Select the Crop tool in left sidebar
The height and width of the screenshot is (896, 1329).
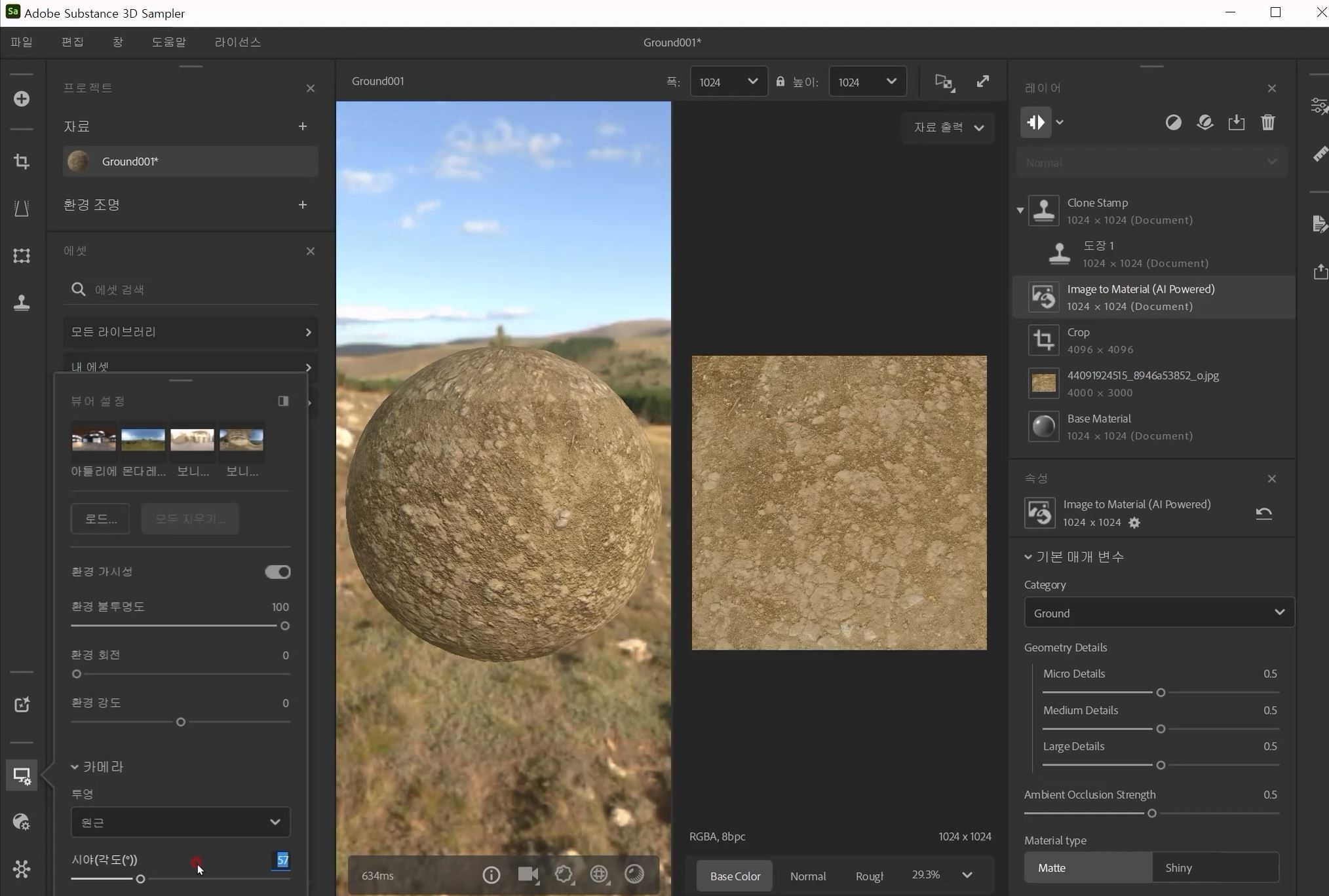tap(22, 162)
